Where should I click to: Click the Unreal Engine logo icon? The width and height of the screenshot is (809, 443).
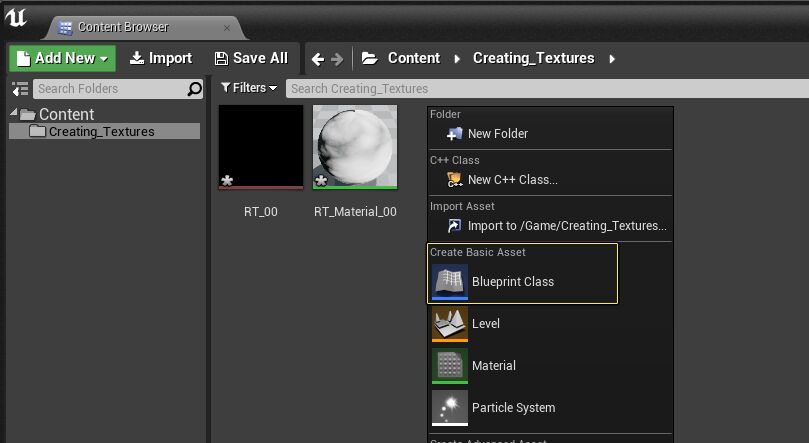click(x=15, y=17)
